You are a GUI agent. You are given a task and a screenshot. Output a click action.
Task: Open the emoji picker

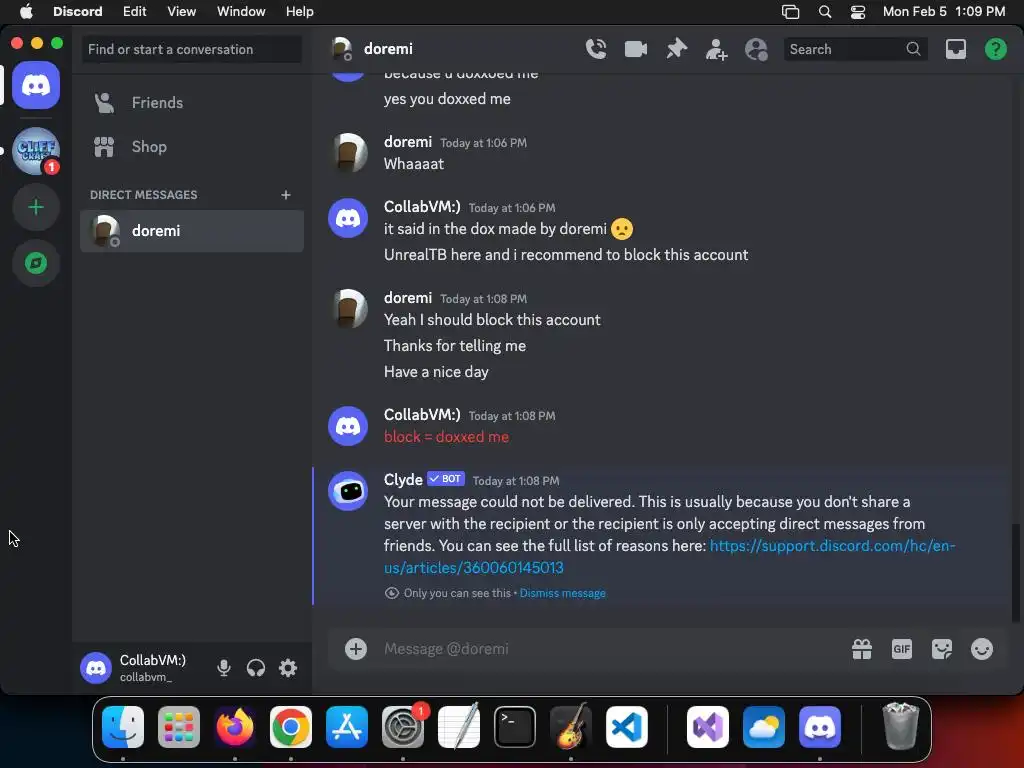982,648
